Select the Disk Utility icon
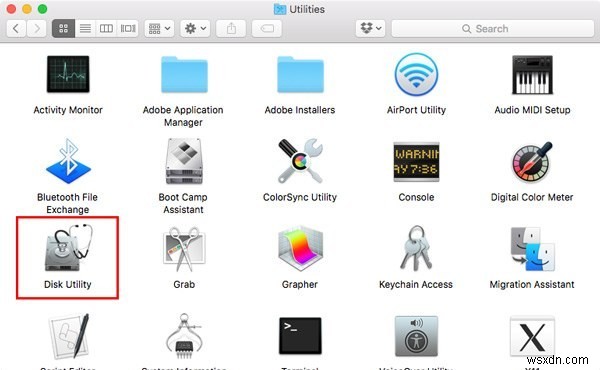The image size is (600, 370). [x=68, y=248]
